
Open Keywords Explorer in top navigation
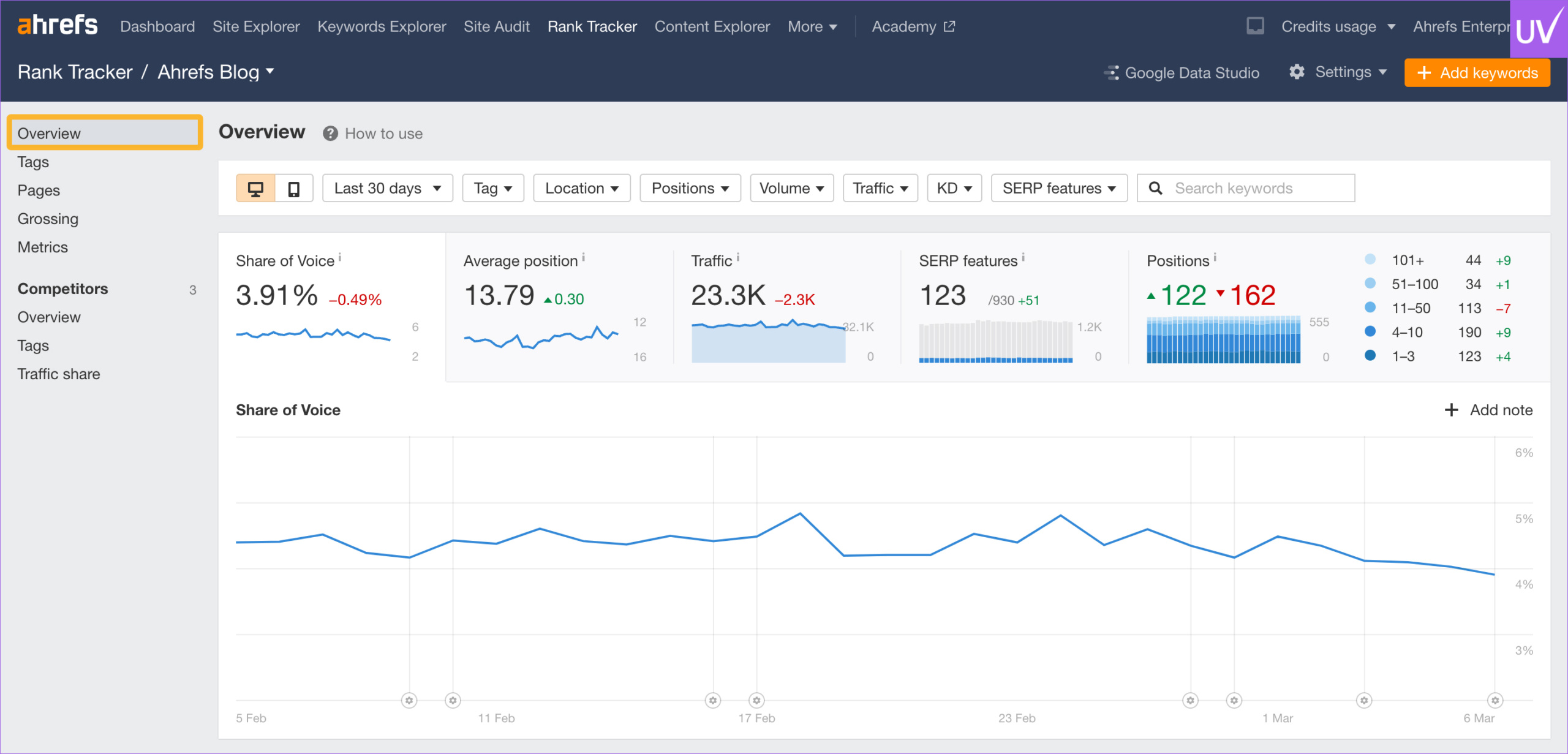382,26
